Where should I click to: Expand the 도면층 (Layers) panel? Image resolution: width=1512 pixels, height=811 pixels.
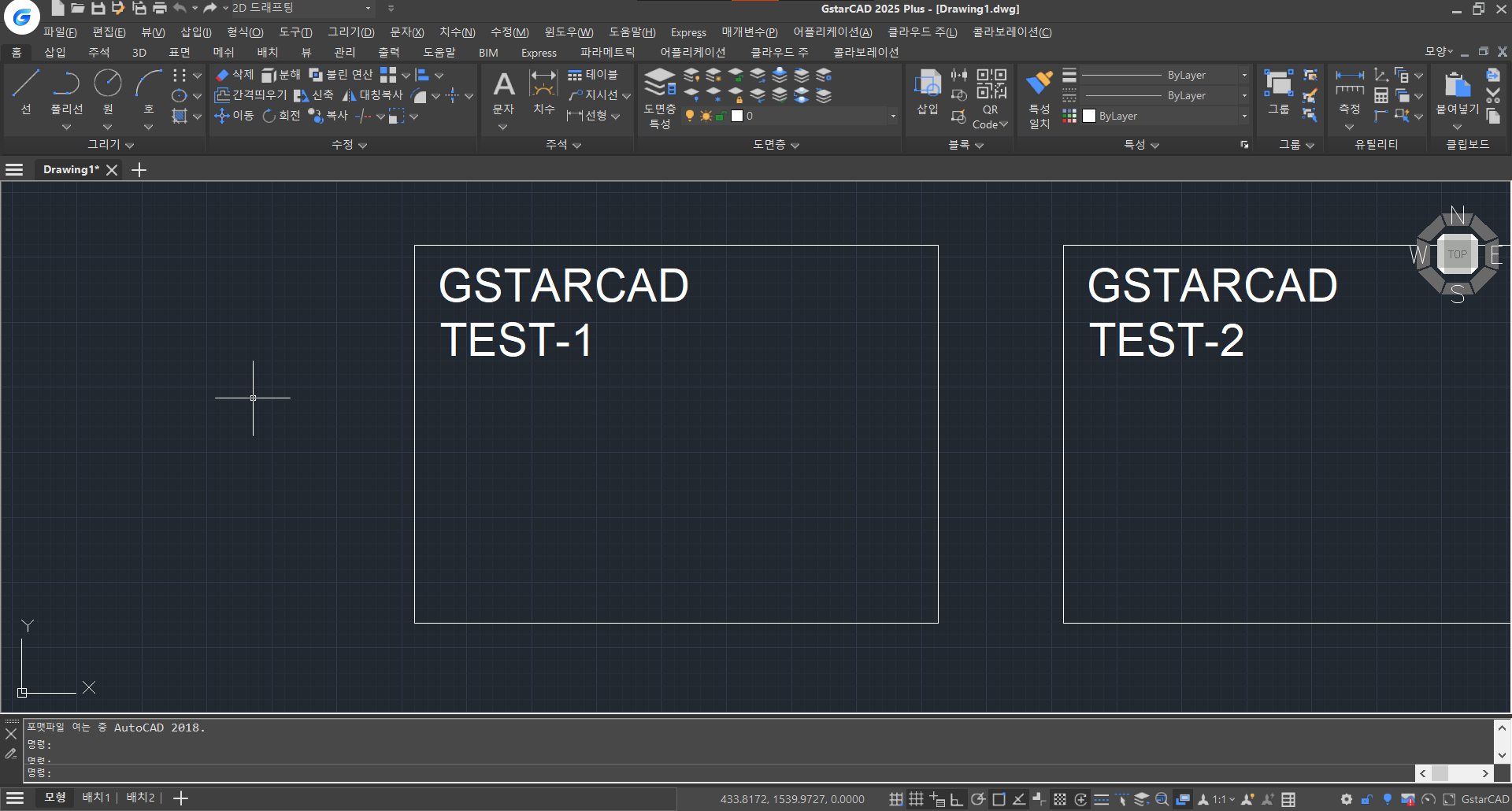(776, 145)
